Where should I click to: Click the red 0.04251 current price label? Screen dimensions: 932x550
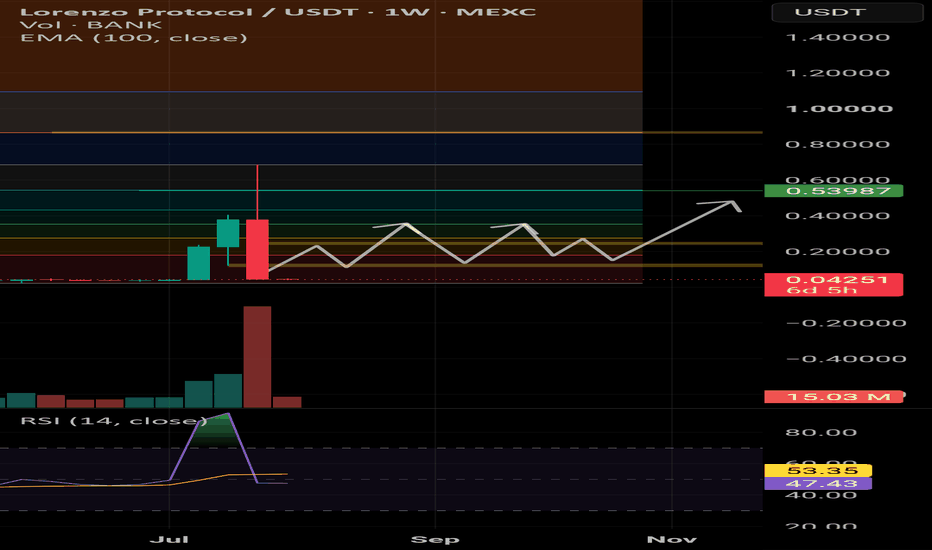833,284
